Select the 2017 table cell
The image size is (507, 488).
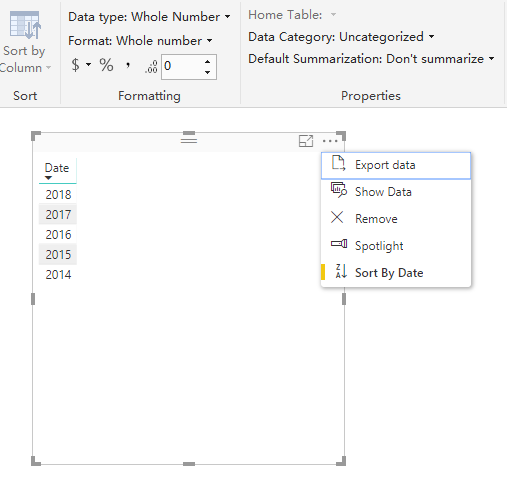pyautogui.click(x=58, y=215)
